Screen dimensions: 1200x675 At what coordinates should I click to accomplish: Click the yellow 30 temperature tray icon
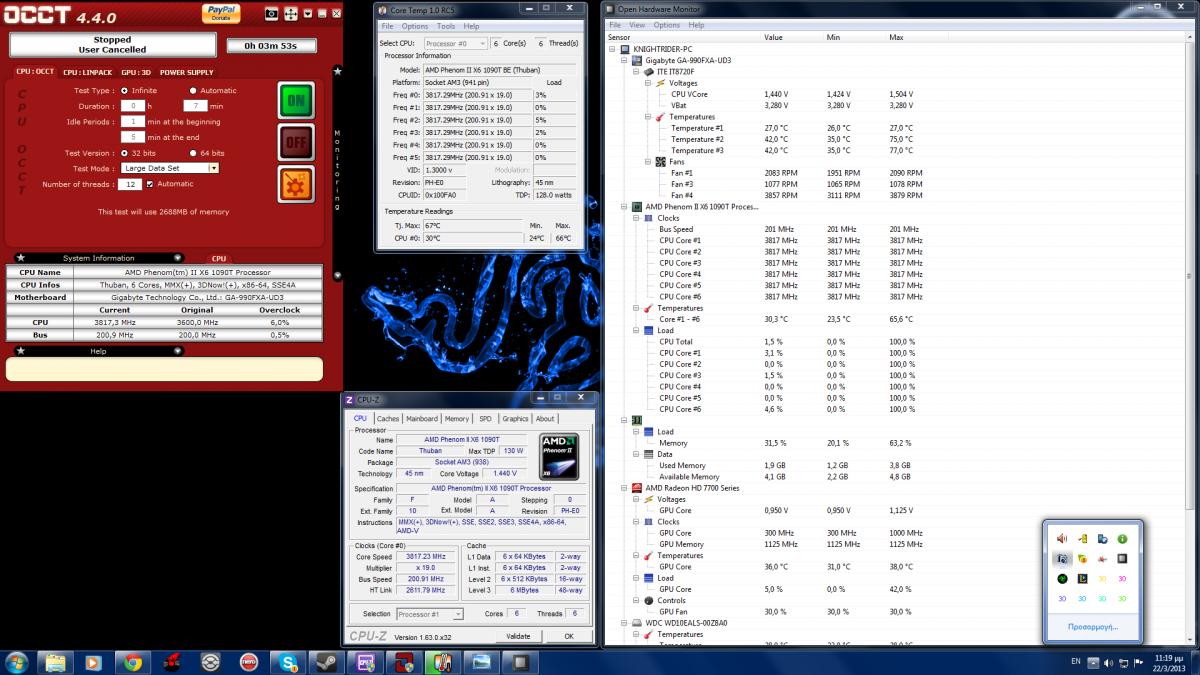(x=1102, y=579)
